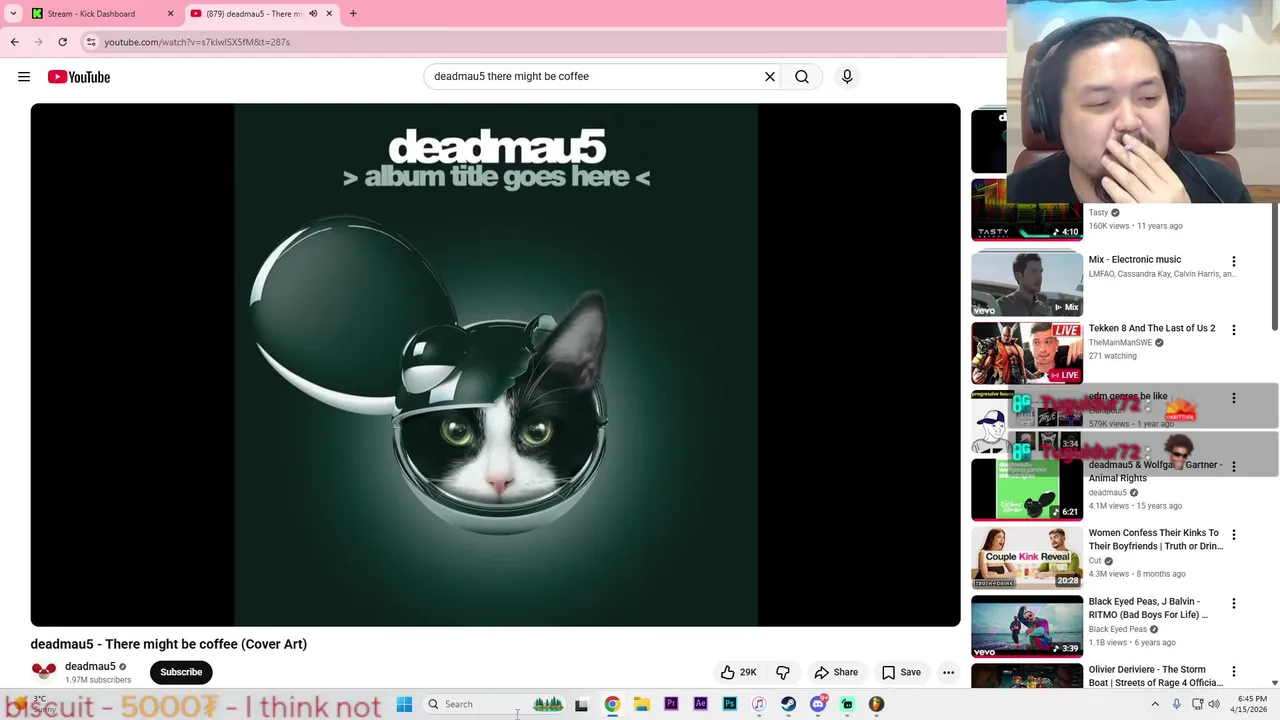The width and height of the screenshot is (1280, 720).
Task: Open deadmau5 channel avatar
Action: pos(44,672)
